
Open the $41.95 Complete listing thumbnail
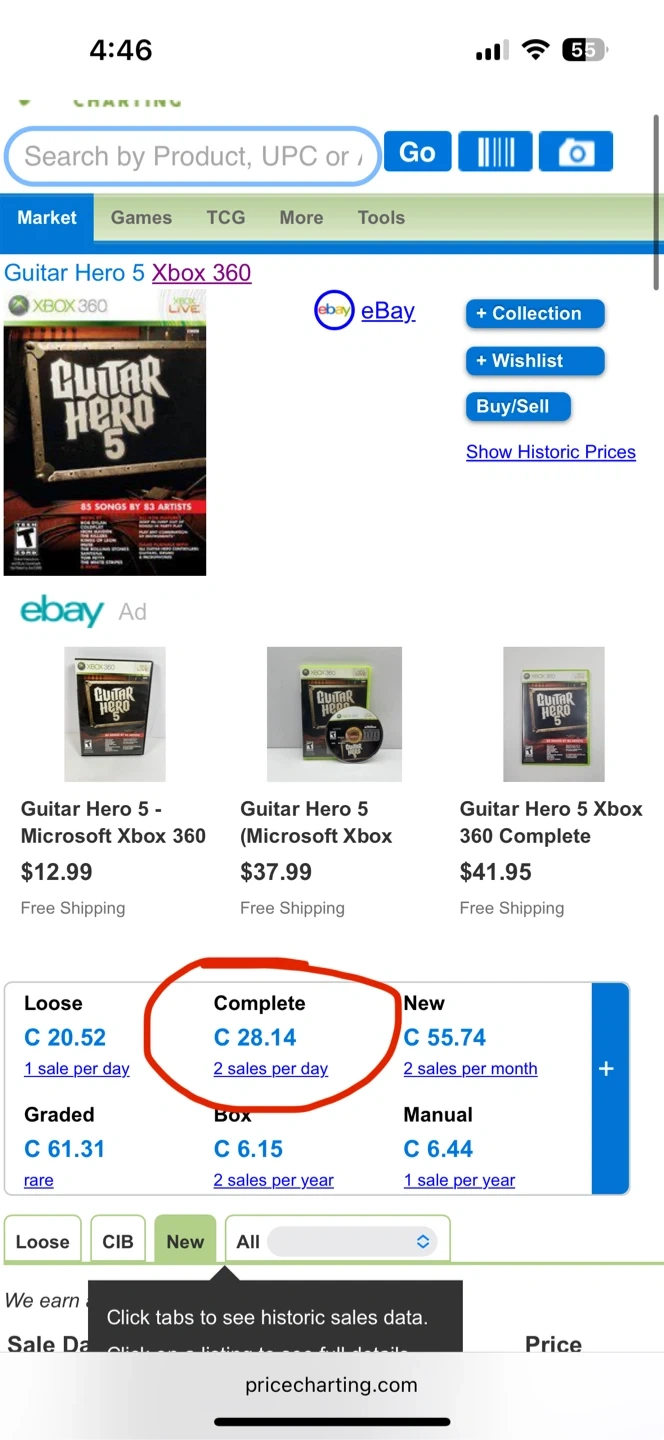pyautogui.click(x=554, y=714)
